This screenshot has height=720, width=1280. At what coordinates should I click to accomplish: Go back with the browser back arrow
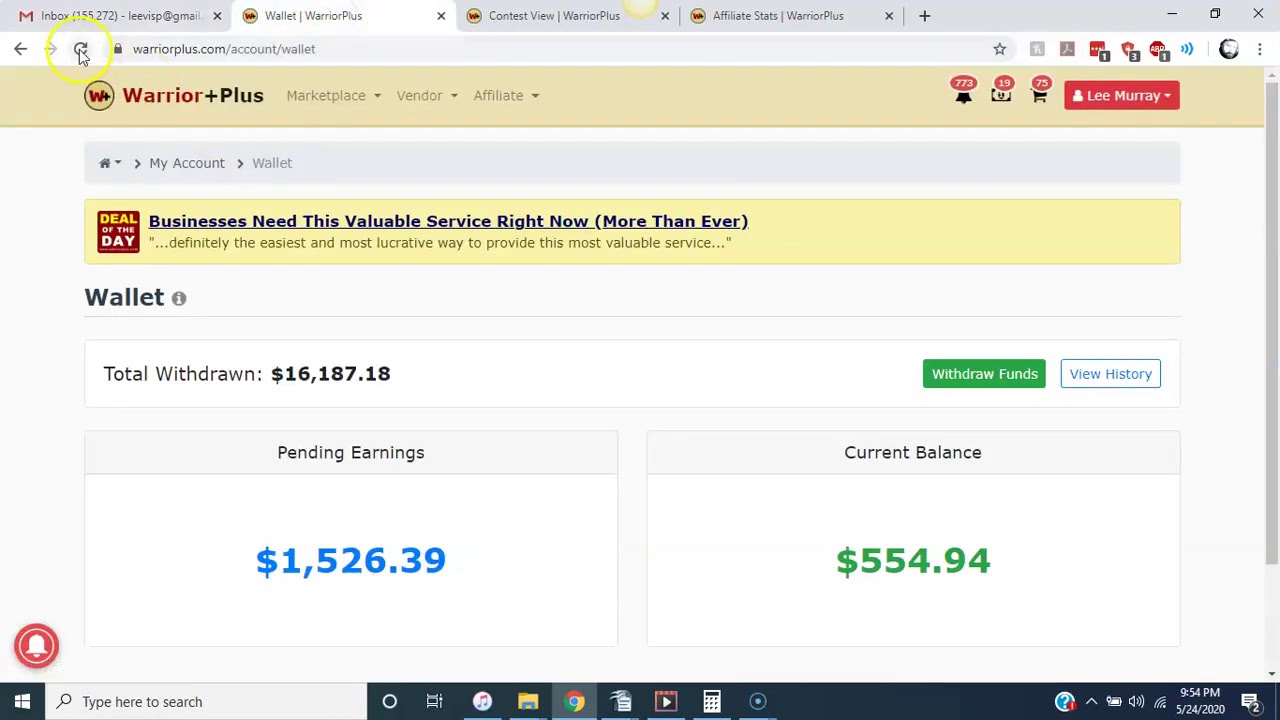click(20, 49)
